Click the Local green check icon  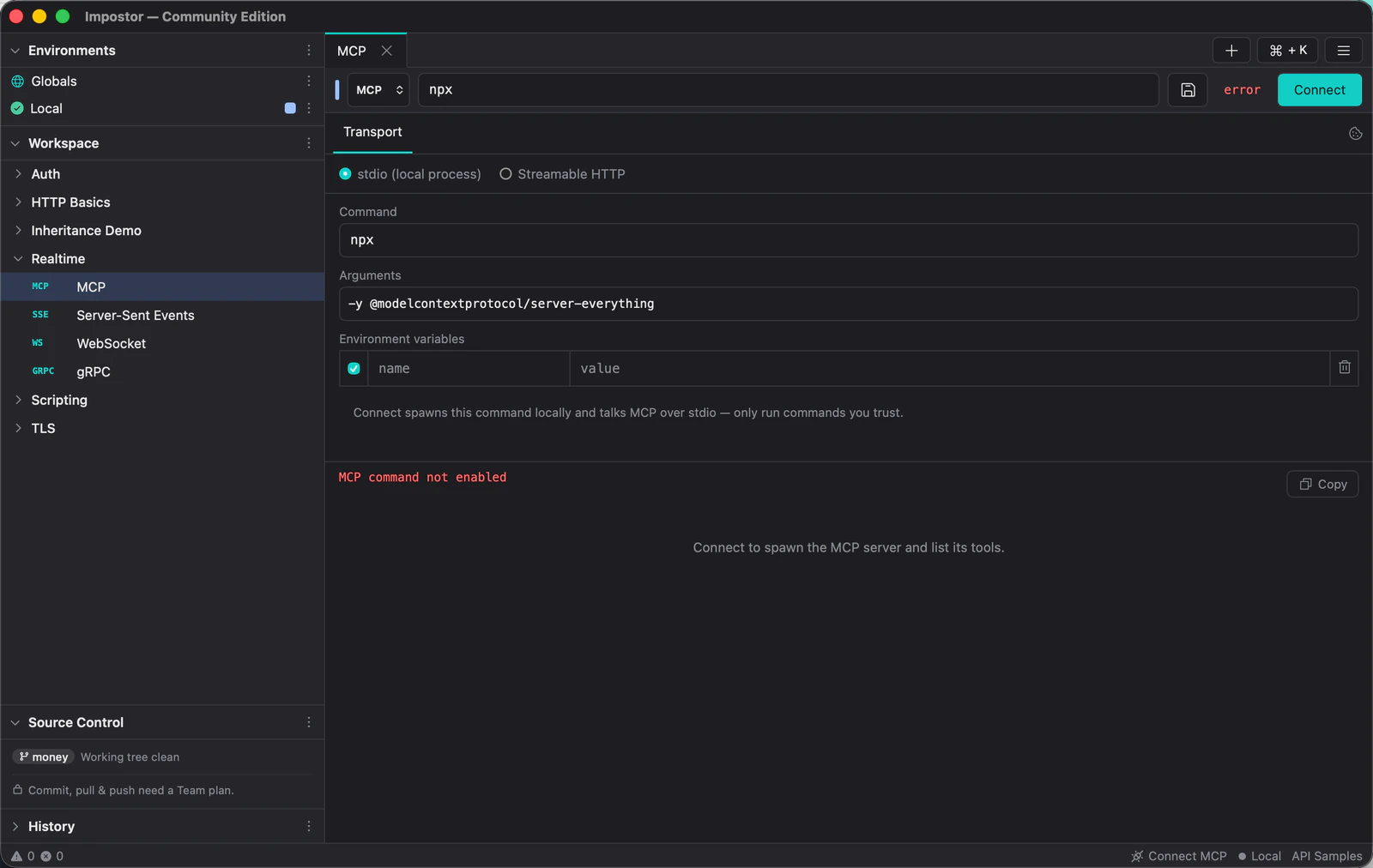17,108
